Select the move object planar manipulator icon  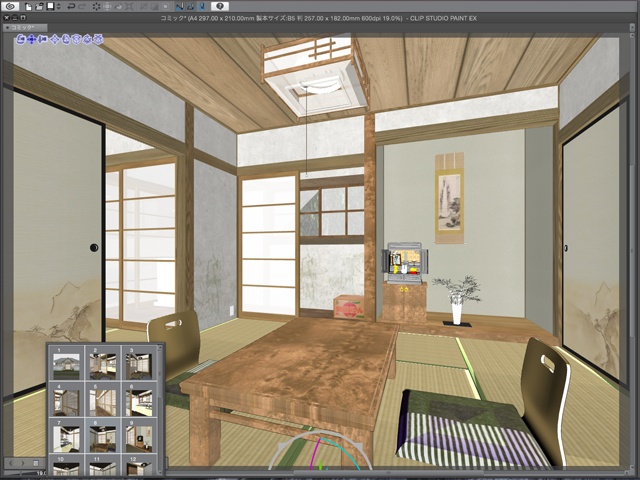pos(54,40)
